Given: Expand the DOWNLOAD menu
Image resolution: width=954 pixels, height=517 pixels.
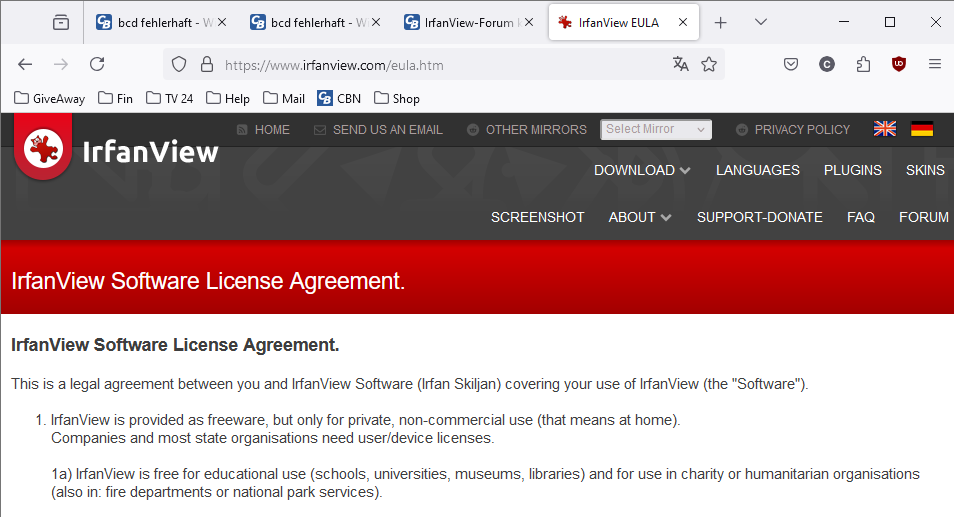Looking at the screenshot, I should click(642, 170).
